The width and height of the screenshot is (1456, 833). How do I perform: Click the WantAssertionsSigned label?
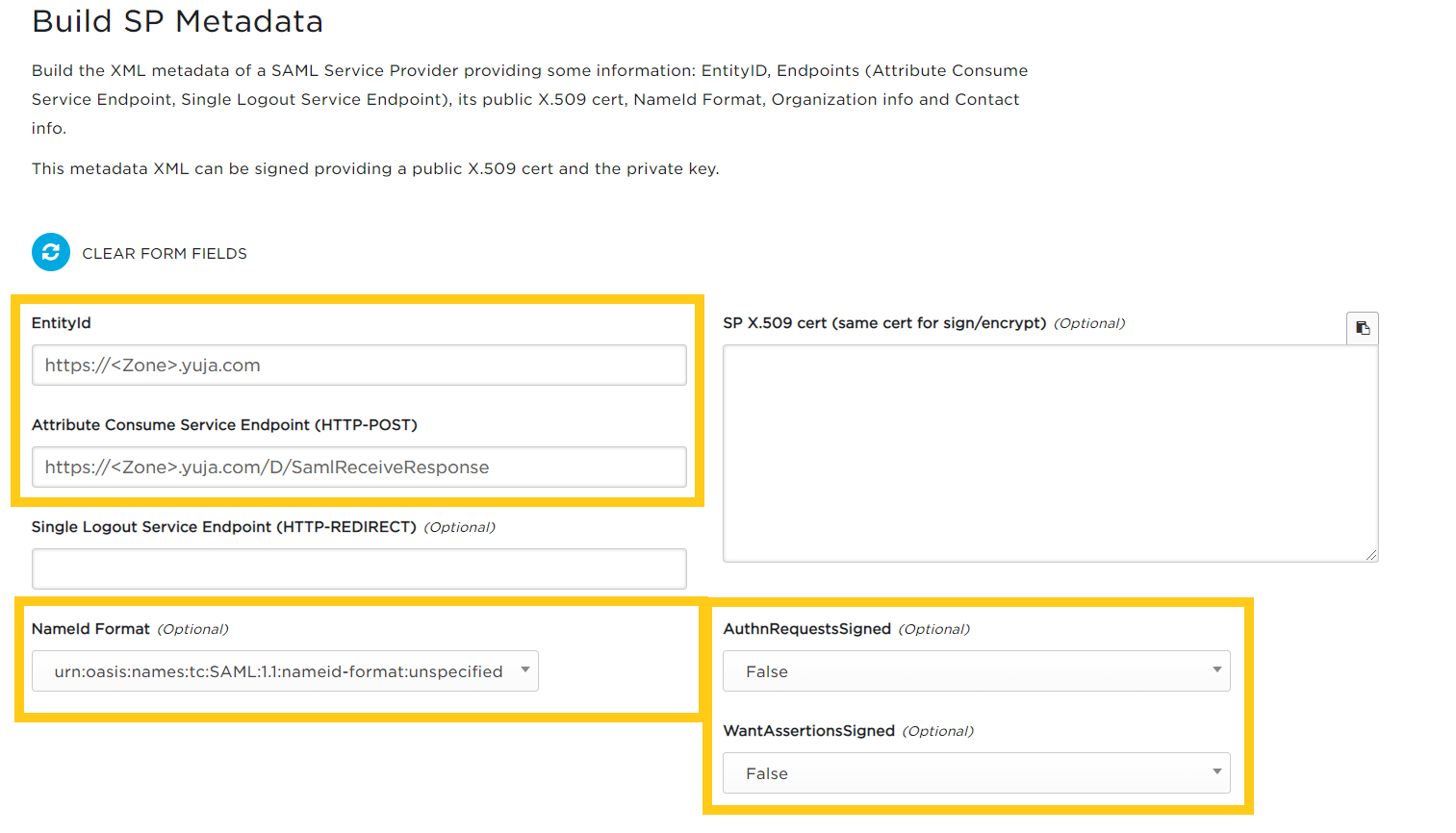[808, 731]
